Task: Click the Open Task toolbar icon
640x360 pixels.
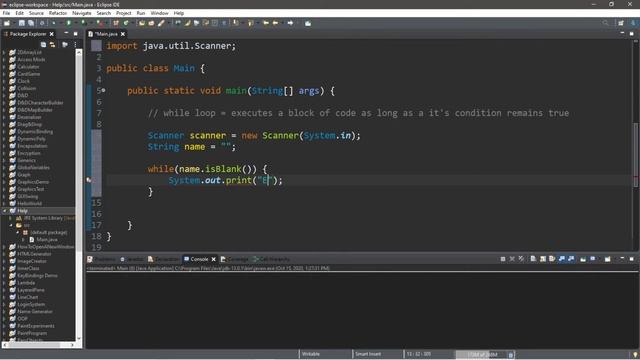Action: pyautogui.click(x=151, y=23)
